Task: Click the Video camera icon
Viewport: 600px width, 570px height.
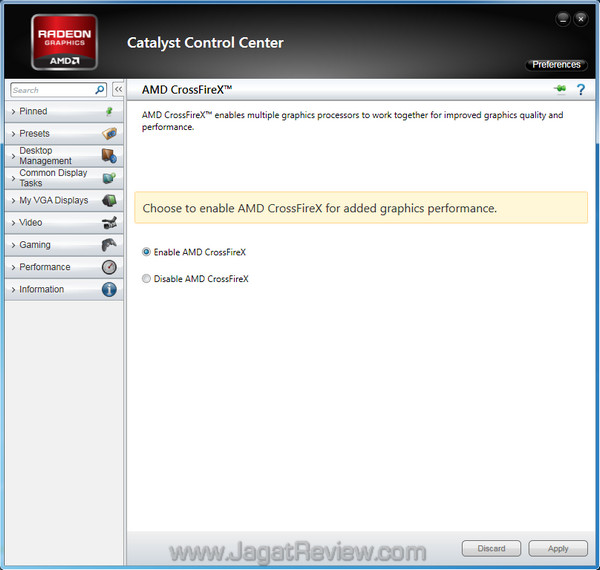Action: pyautogui.click(x=109, y=223)
